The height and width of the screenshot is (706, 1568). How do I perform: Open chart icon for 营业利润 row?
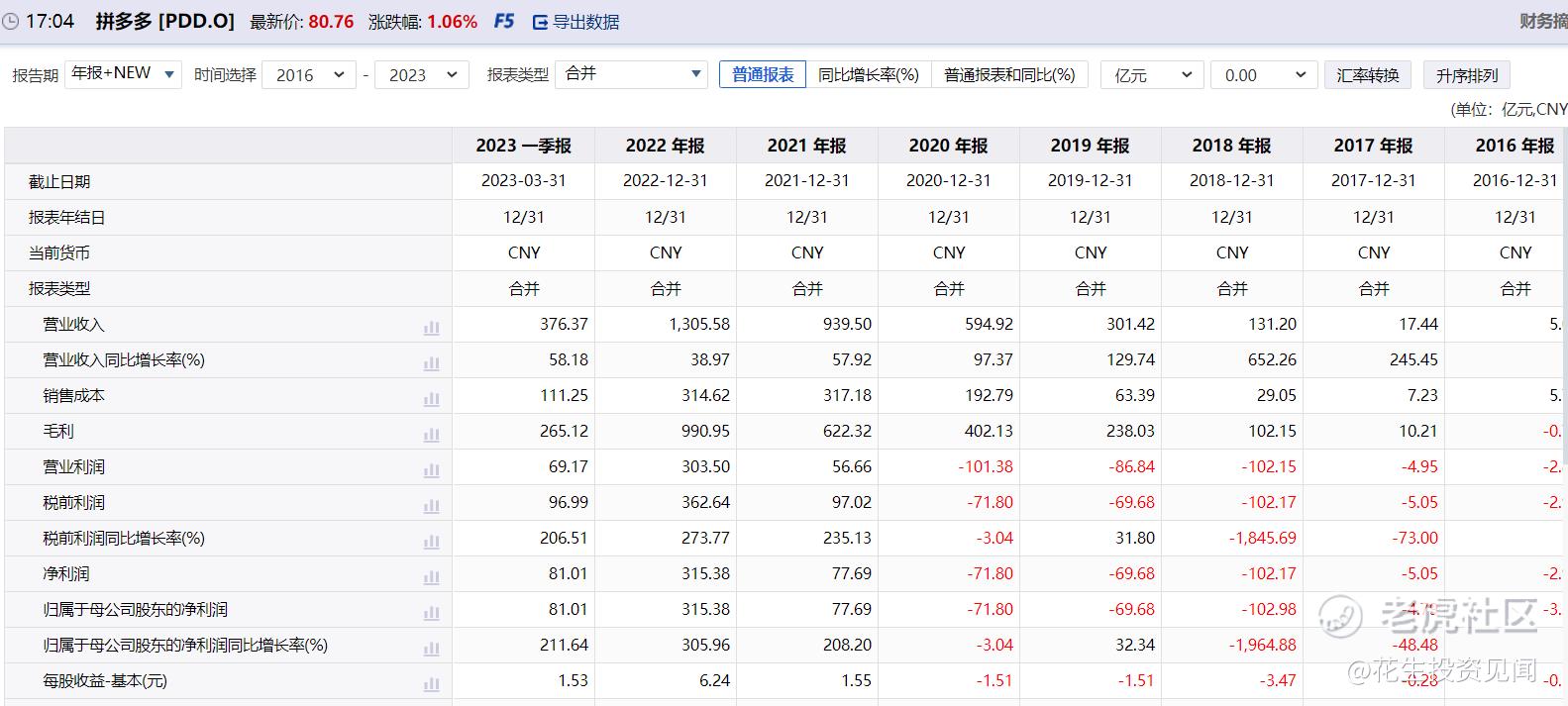tap(431, 470)
